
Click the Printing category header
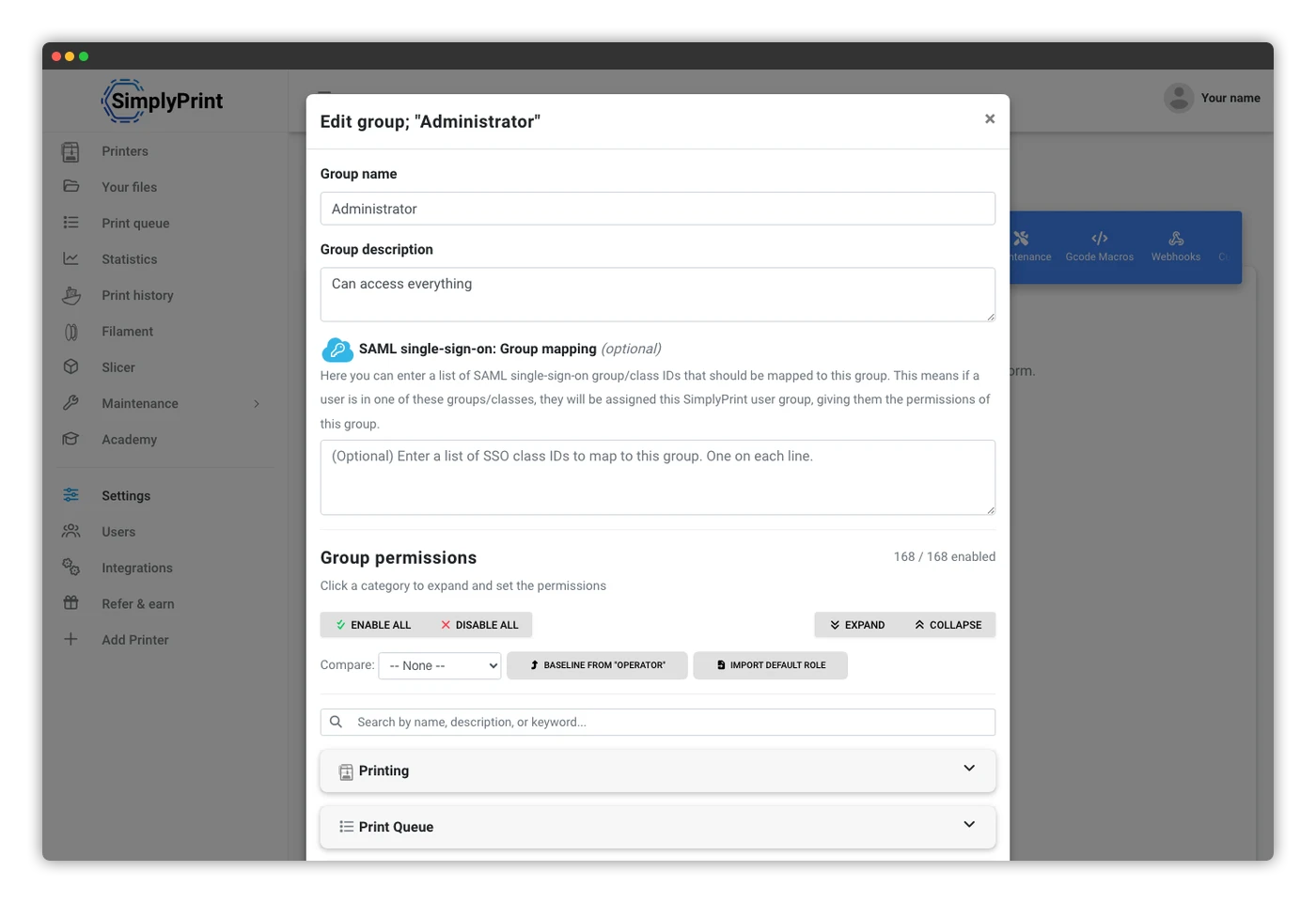click(x=658, y=771)
